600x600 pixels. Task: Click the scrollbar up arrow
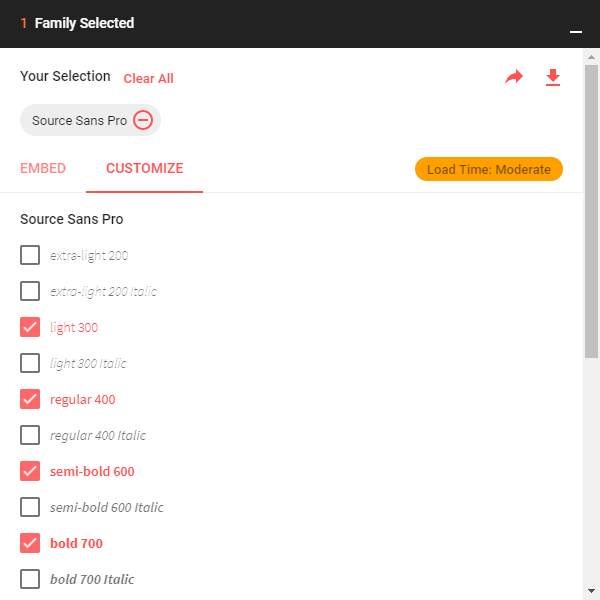pos(591,57)
